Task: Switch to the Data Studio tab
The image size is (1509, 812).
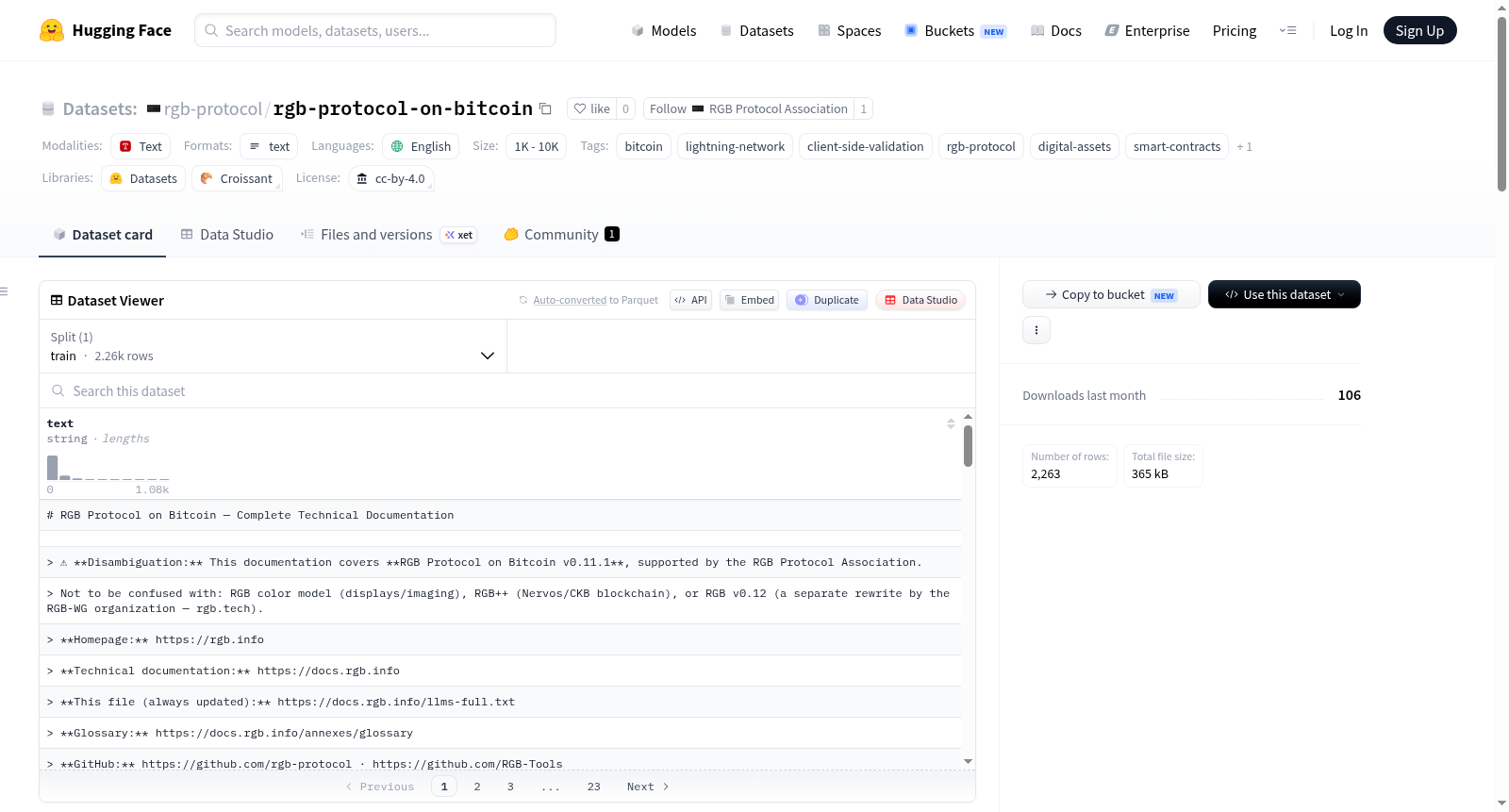Action: click(x=226, y=235)
